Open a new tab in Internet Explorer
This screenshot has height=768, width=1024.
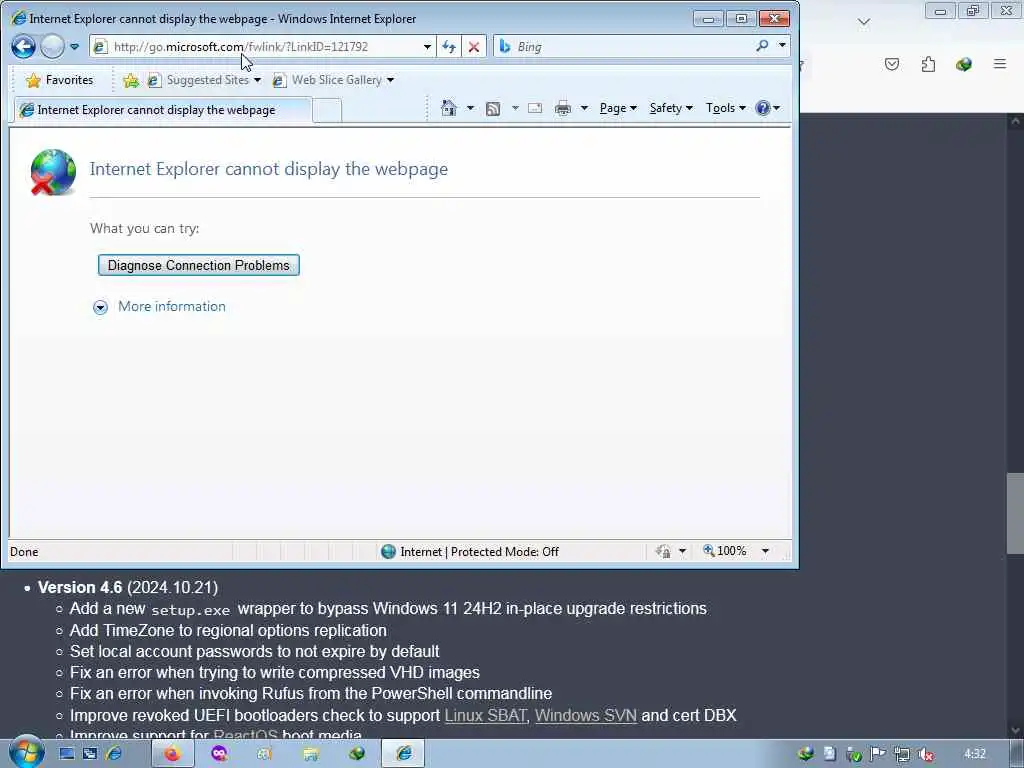327,110
